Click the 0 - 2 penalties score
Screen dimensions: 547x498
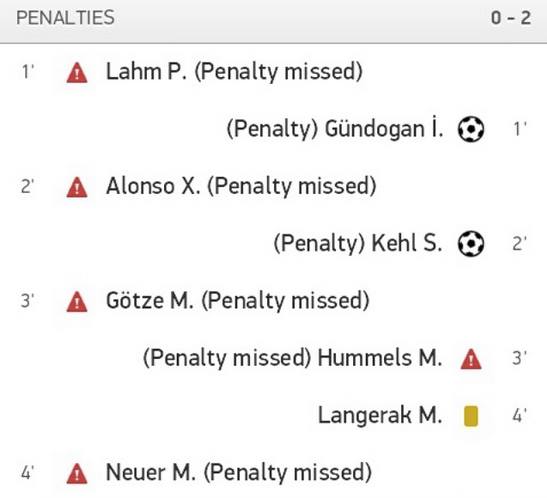[x=511, y=18]
